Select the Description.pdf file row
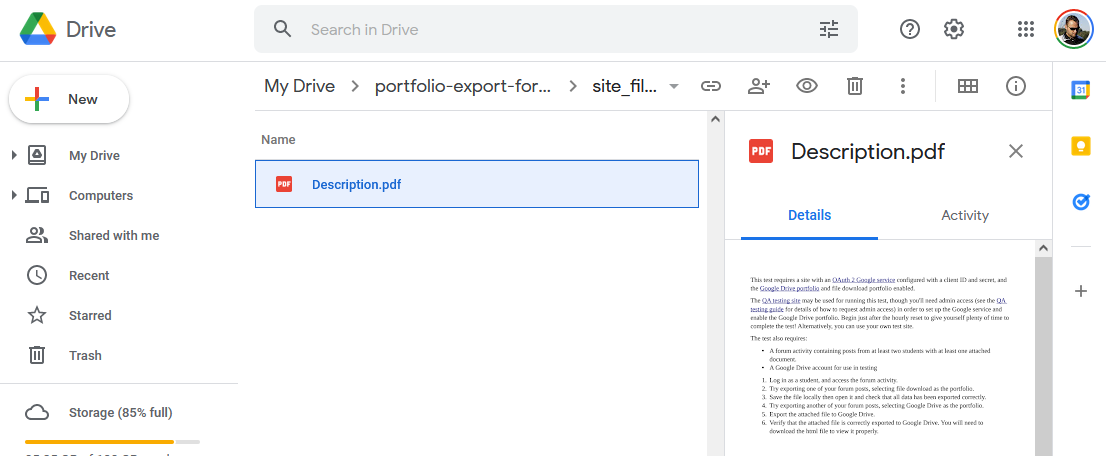 [x=477, y=184]
